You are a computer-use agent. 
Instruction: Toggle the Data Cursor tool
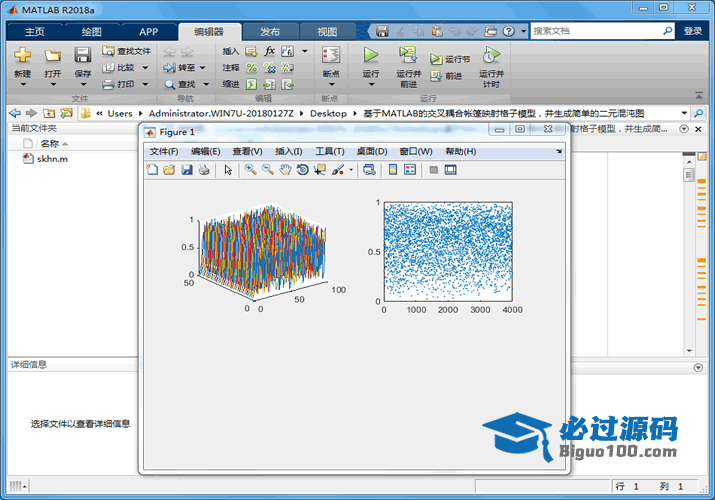320,170
